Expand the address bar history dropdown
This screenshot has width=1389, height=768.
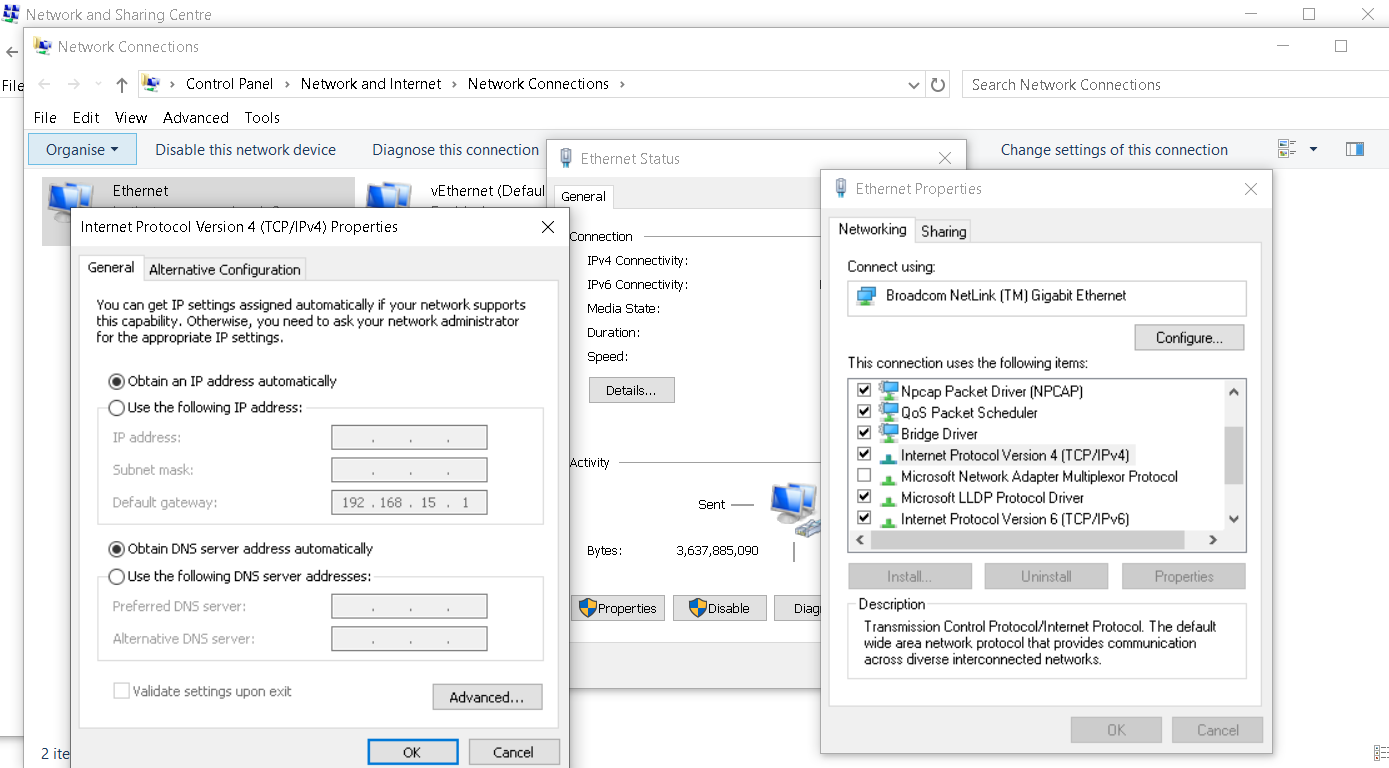[x=914, y=85]
